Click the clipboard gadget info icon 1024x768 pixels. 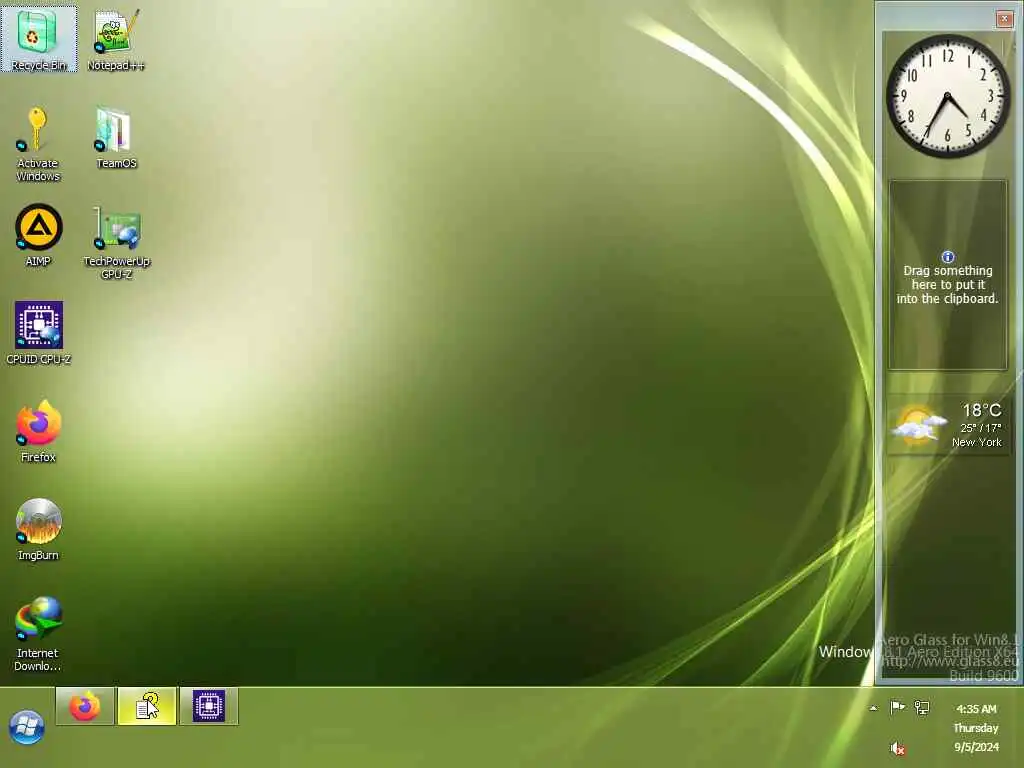[948, 257]
